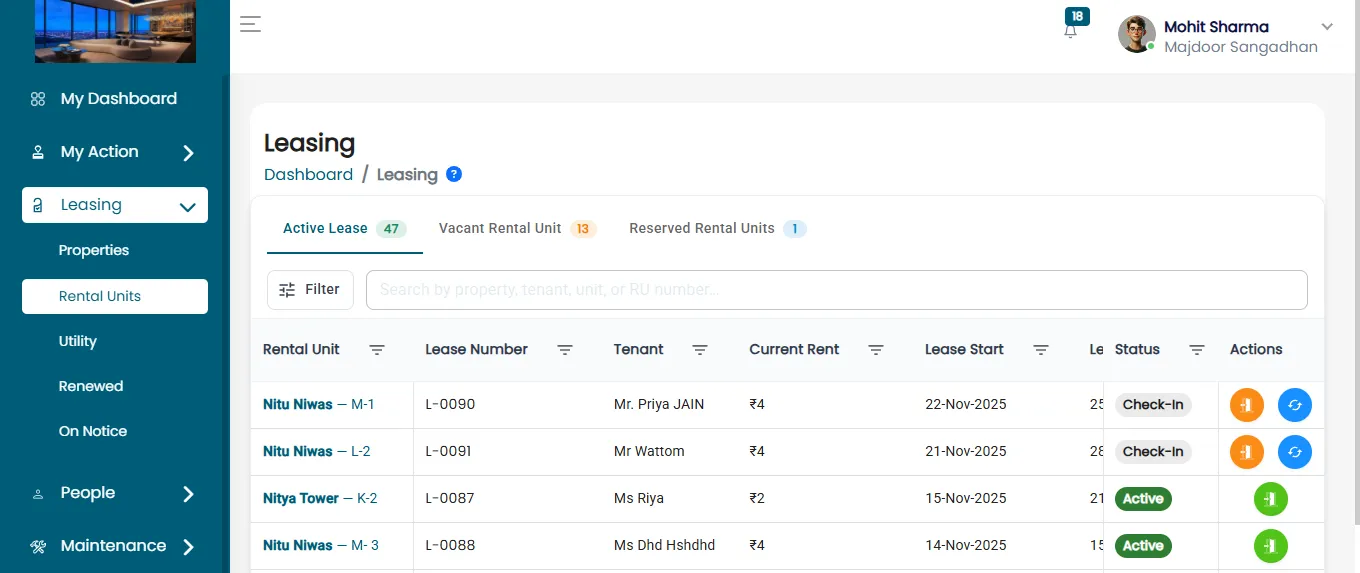Go to My Dashboard
Screen dimensions: 1360x573
[x=118, y=99]
